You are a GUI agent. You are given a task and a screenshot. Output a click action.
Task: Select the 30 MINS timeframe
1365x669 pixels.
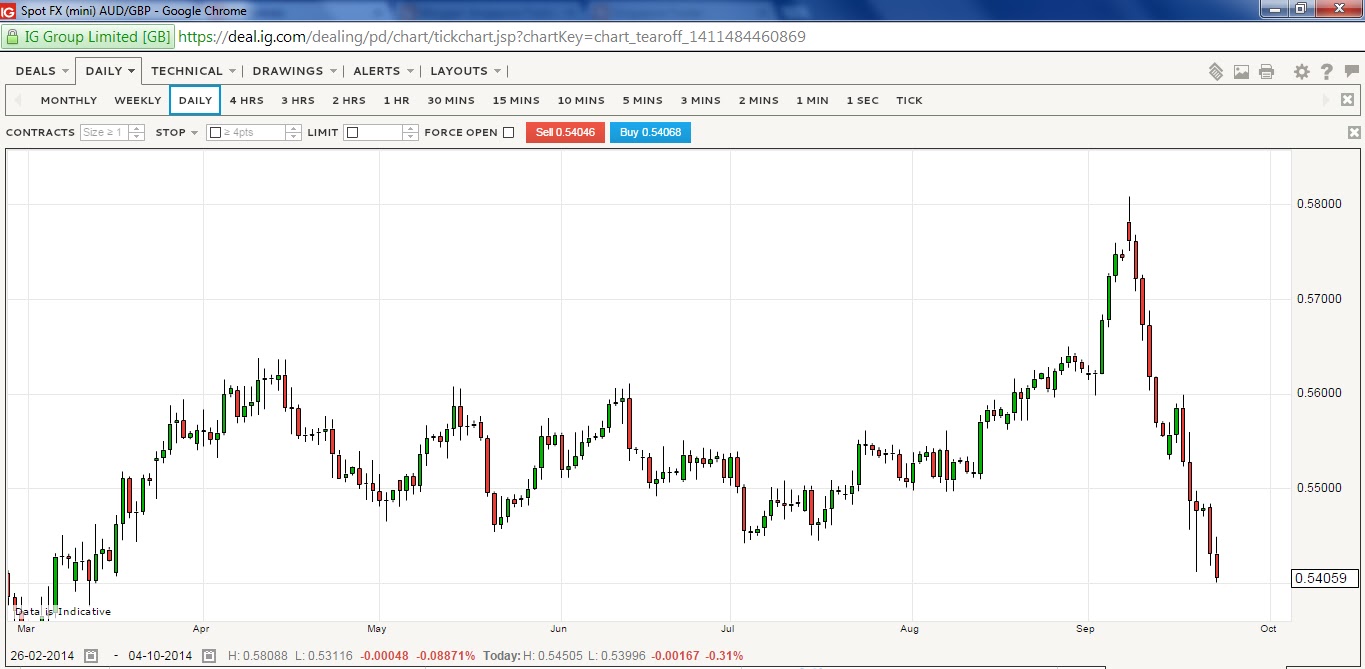point(451,100)
